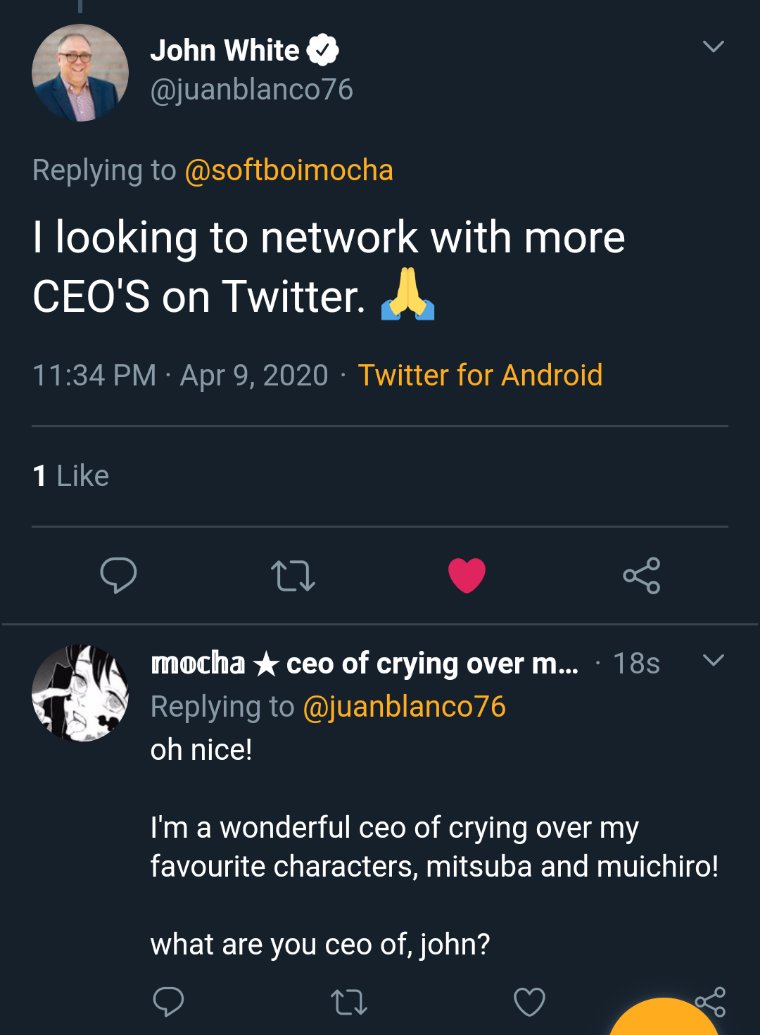Tap Twitter for Android source link
This screenshot has width=760, height=1035.
[480, 375]
